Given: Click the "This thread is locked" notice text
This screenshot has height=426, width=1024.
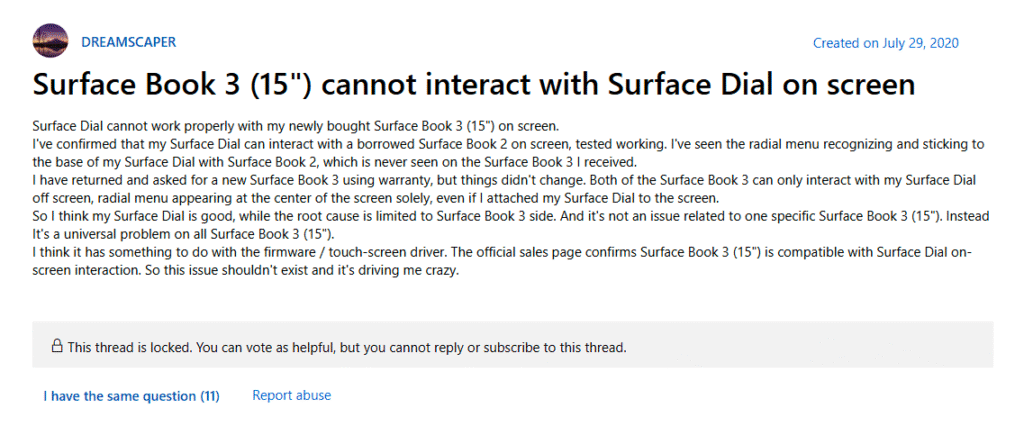Looking at the screenshot, I should point(140,348).
